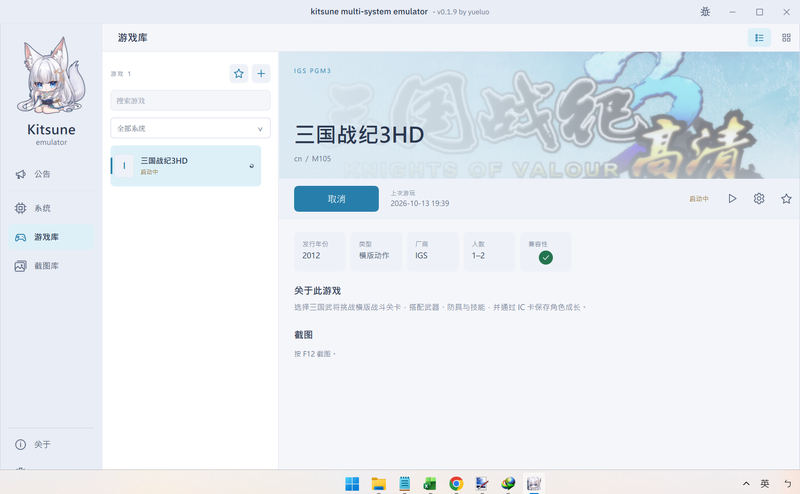Click the 公告 megaphone icon
This screenshot has height=494, width=800.
pyautogui.click(x=20, y=175)
